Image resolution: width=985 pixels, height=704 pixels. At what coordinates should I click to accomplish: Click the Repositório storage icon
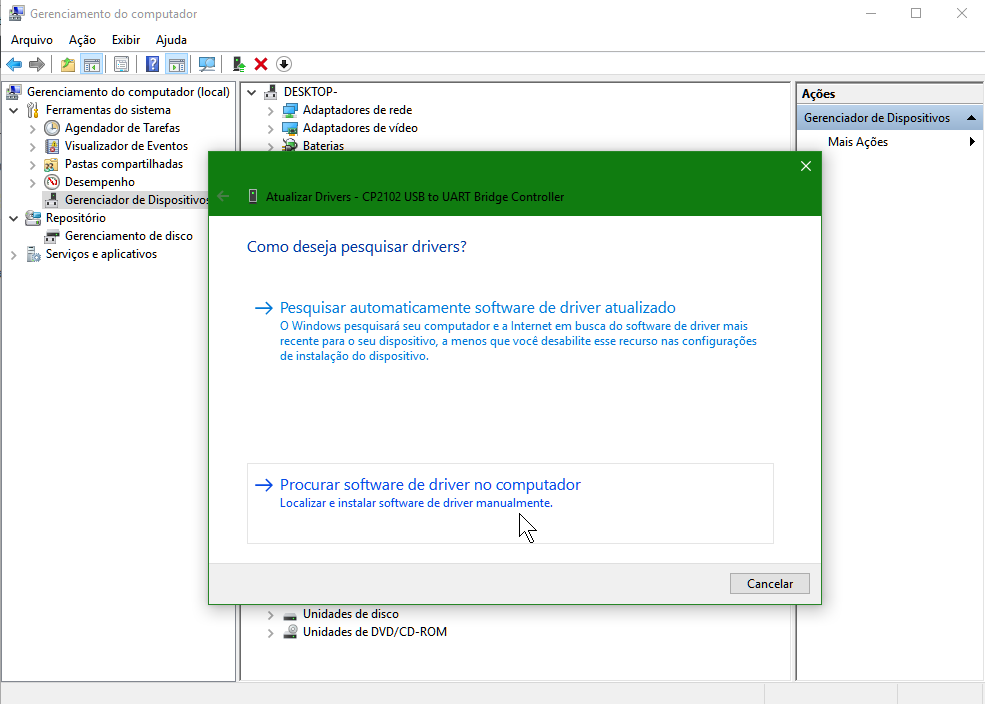(33, 218)
